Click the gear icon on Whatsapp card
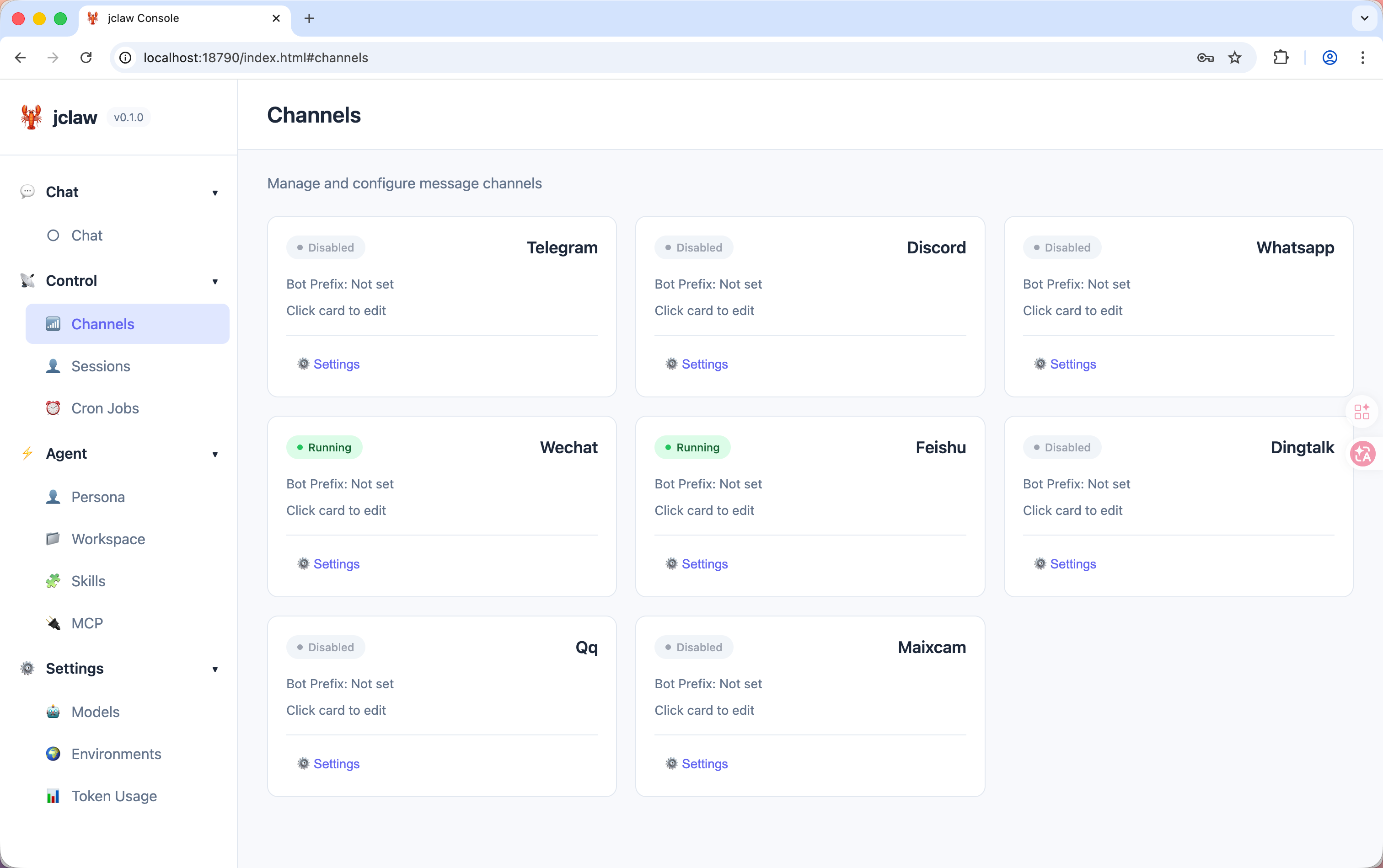Viewport: 1383px width, 868px height. (1040, 364)
